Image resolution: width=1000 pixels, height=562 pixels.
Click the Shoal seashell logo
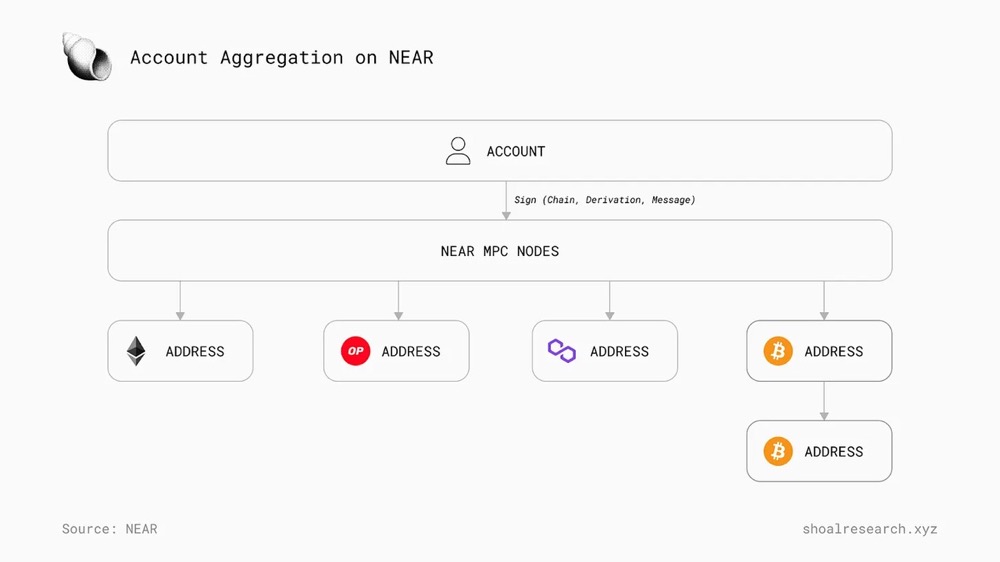click(87, 57)
